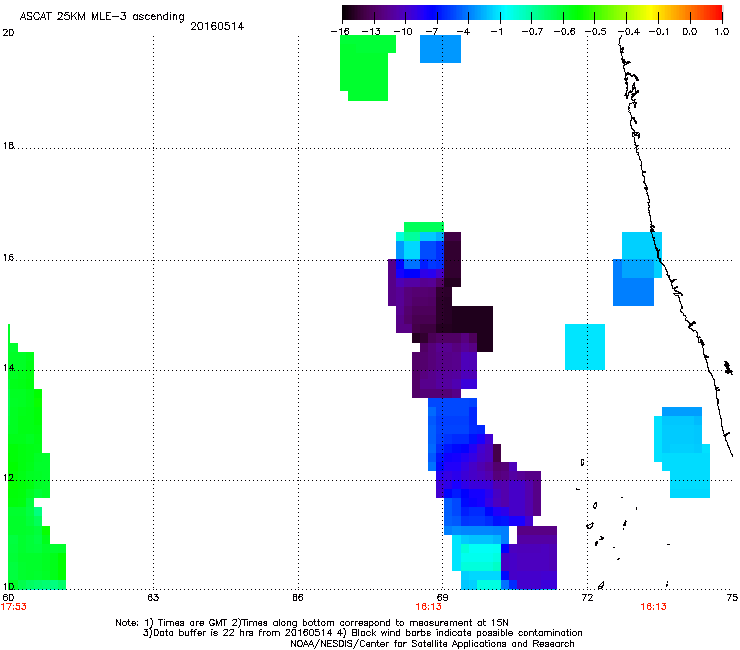This screenshot has height=650, width=740.
Task: Click the -13 colorbar label
Action: (x=371, y=32)
